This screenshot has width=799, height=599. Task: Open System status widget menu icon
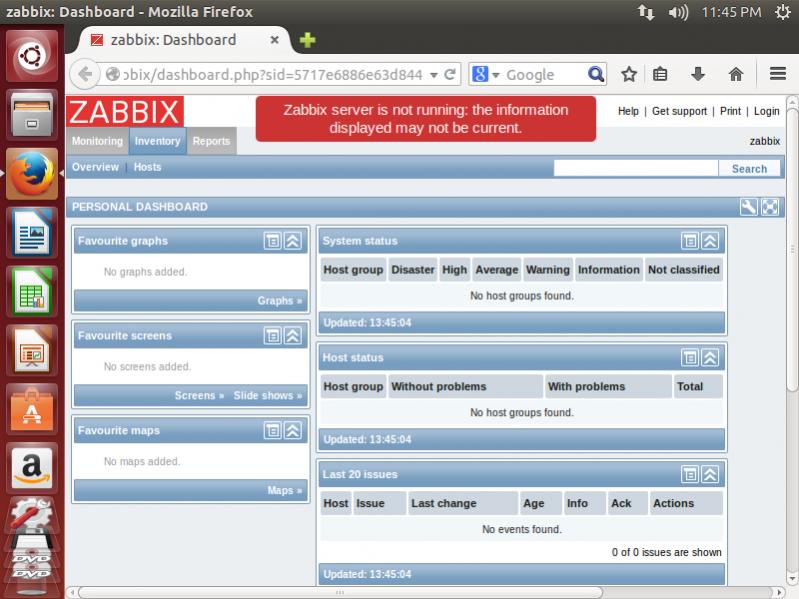pyautogui.click(x=690, y=241)
